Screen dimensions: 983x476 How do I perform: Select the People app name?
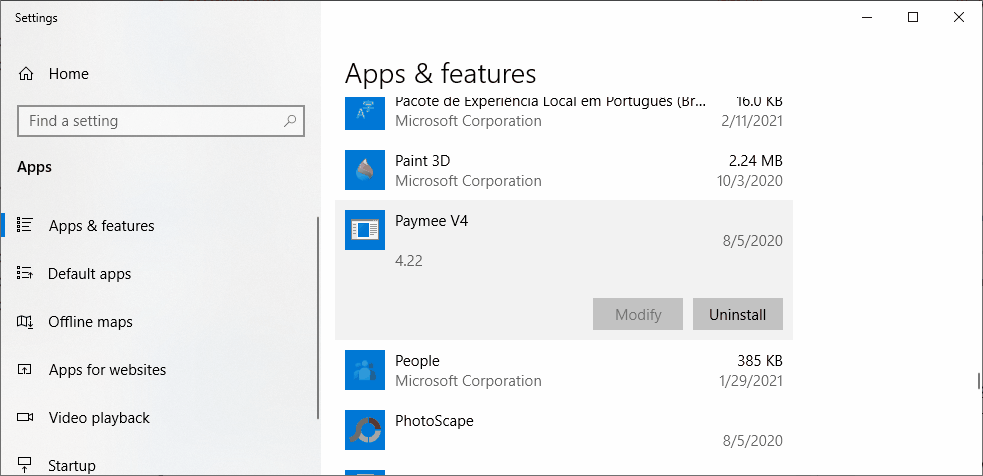418,361
